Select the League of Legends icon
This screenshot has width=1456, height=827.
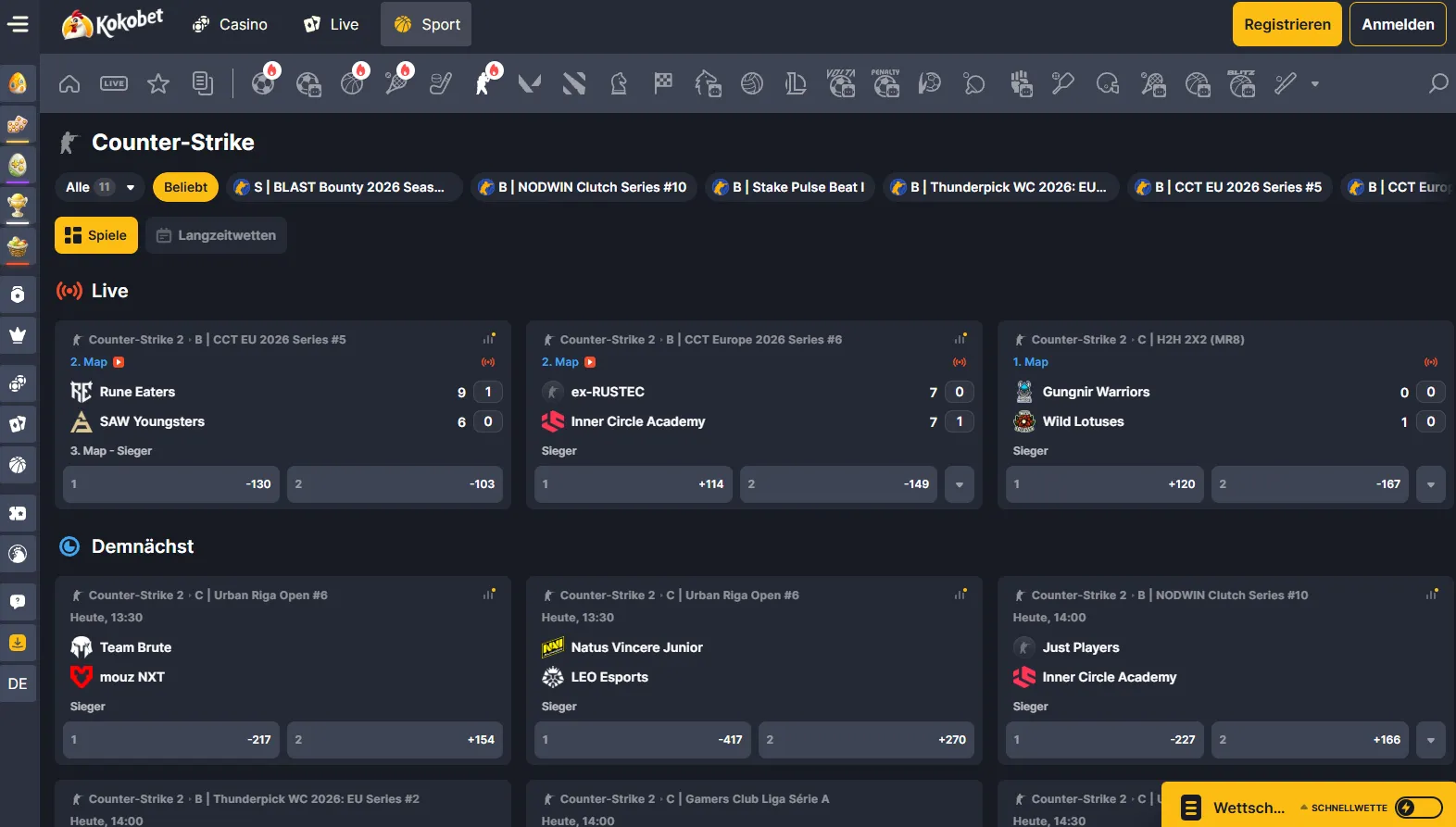796,83
